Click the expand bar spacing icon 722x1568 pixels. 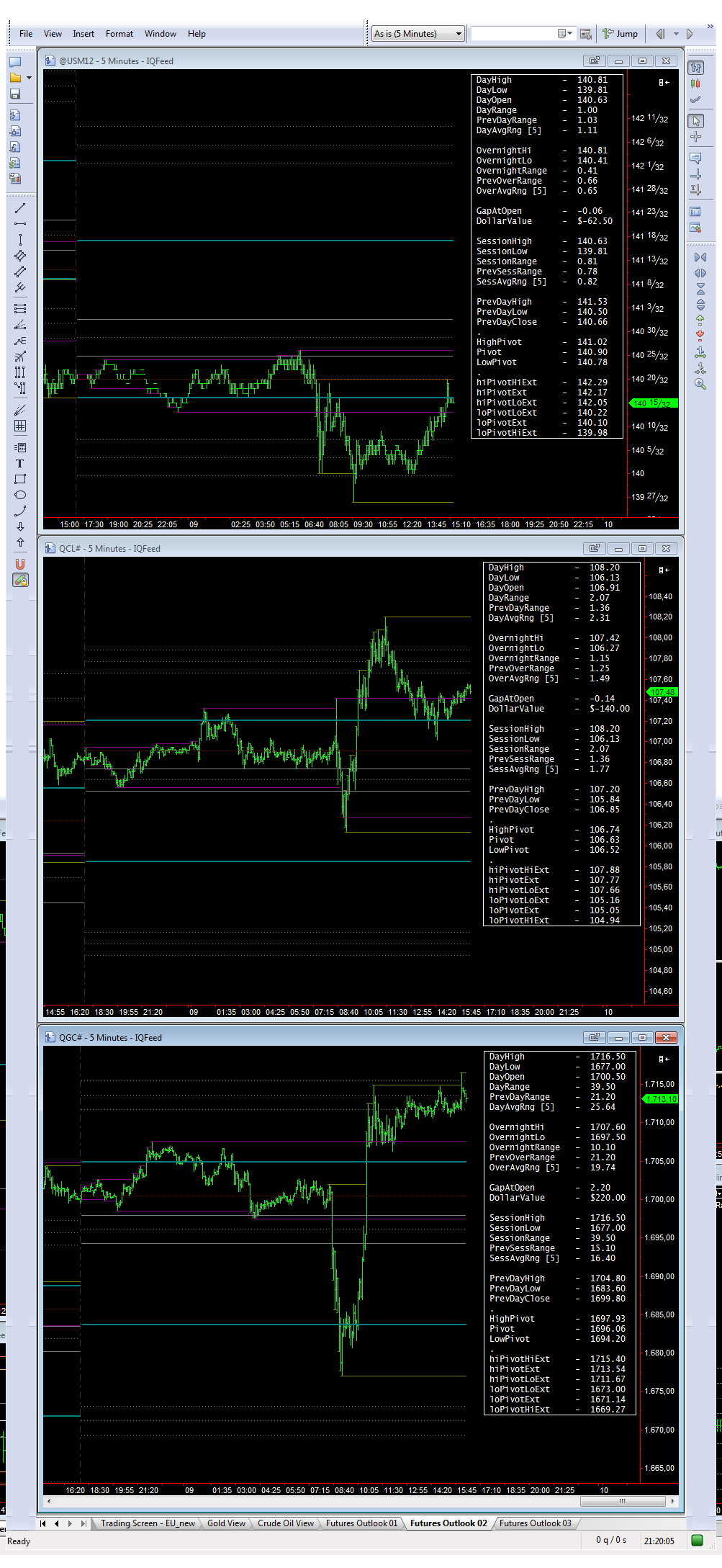pyautogui.click(x=700, y=273)
